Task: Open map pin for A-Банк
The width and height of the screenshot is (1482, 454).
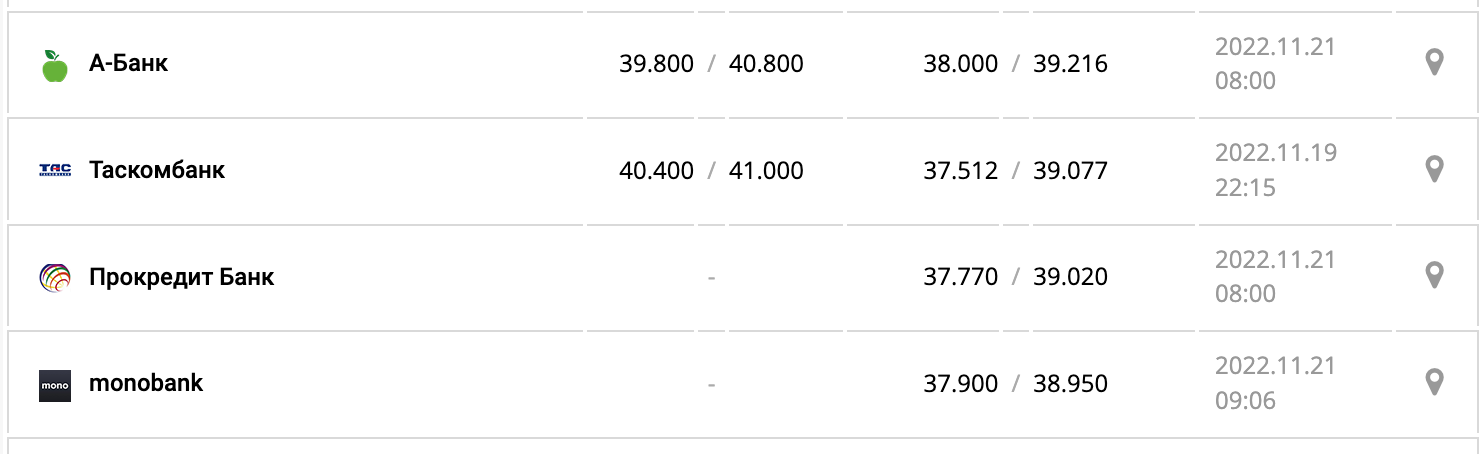Action: pyautogui.click(x=1434, y=63)
